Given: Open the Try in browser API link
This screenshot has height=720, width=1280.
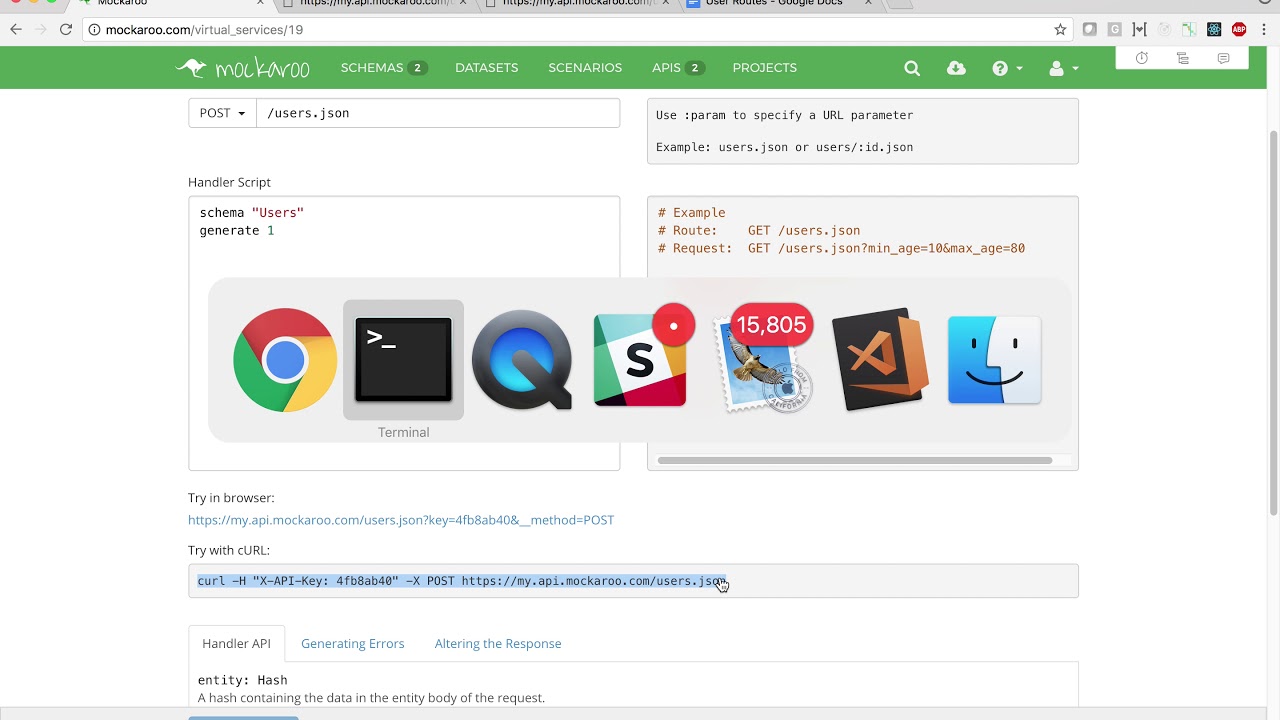Looking at the screenshot, I should tap(401, 520).
